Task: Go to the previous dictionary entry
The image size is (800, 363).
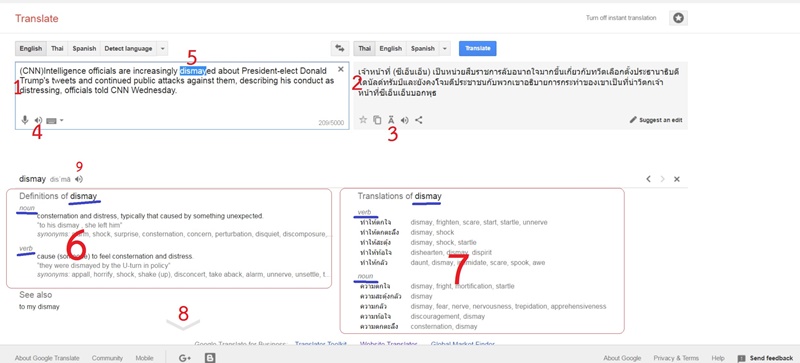Action: pyautogui.click(x=648, y=179)
